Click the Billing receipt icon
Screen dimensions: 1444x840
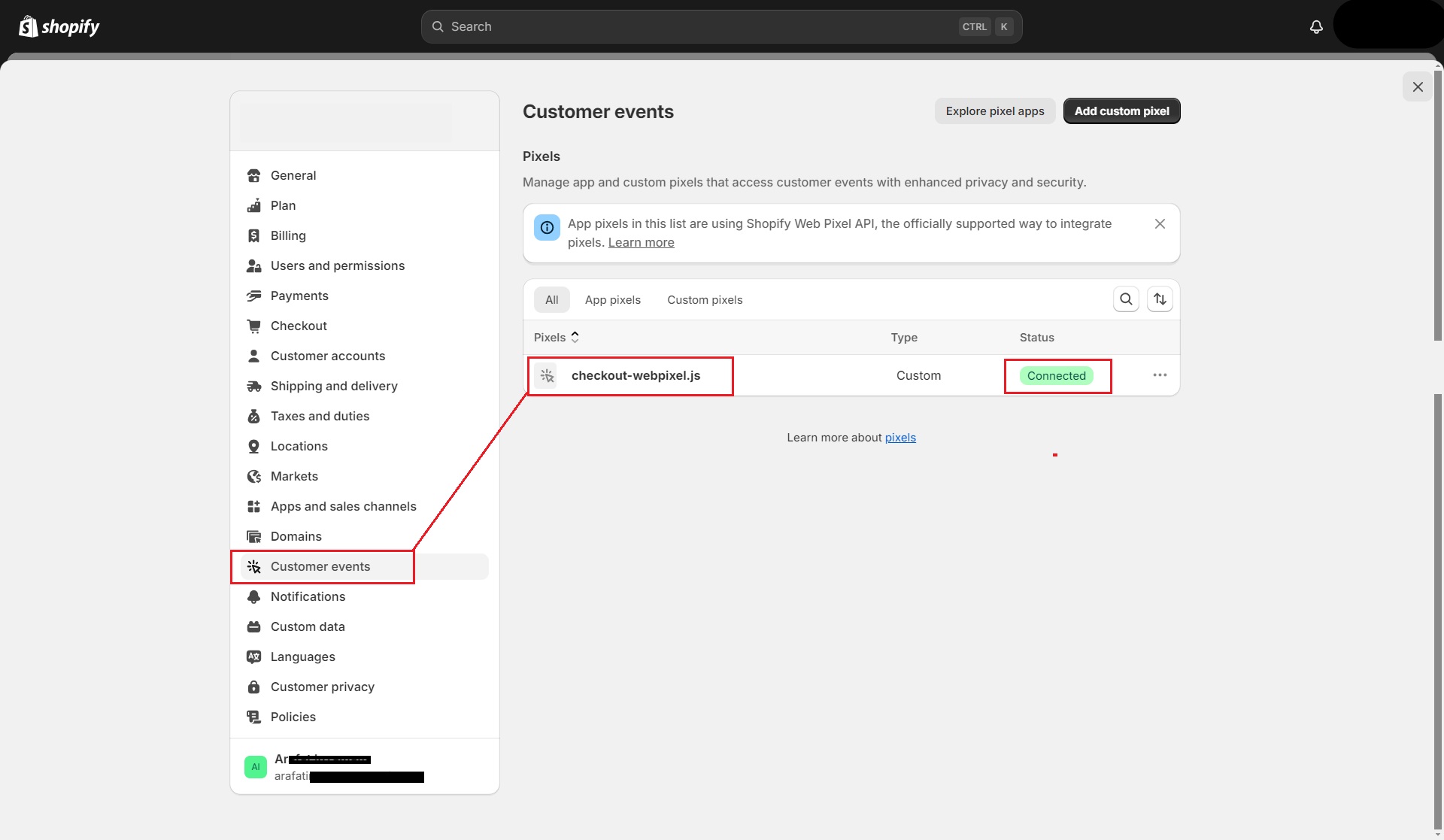tap(254, 235)
